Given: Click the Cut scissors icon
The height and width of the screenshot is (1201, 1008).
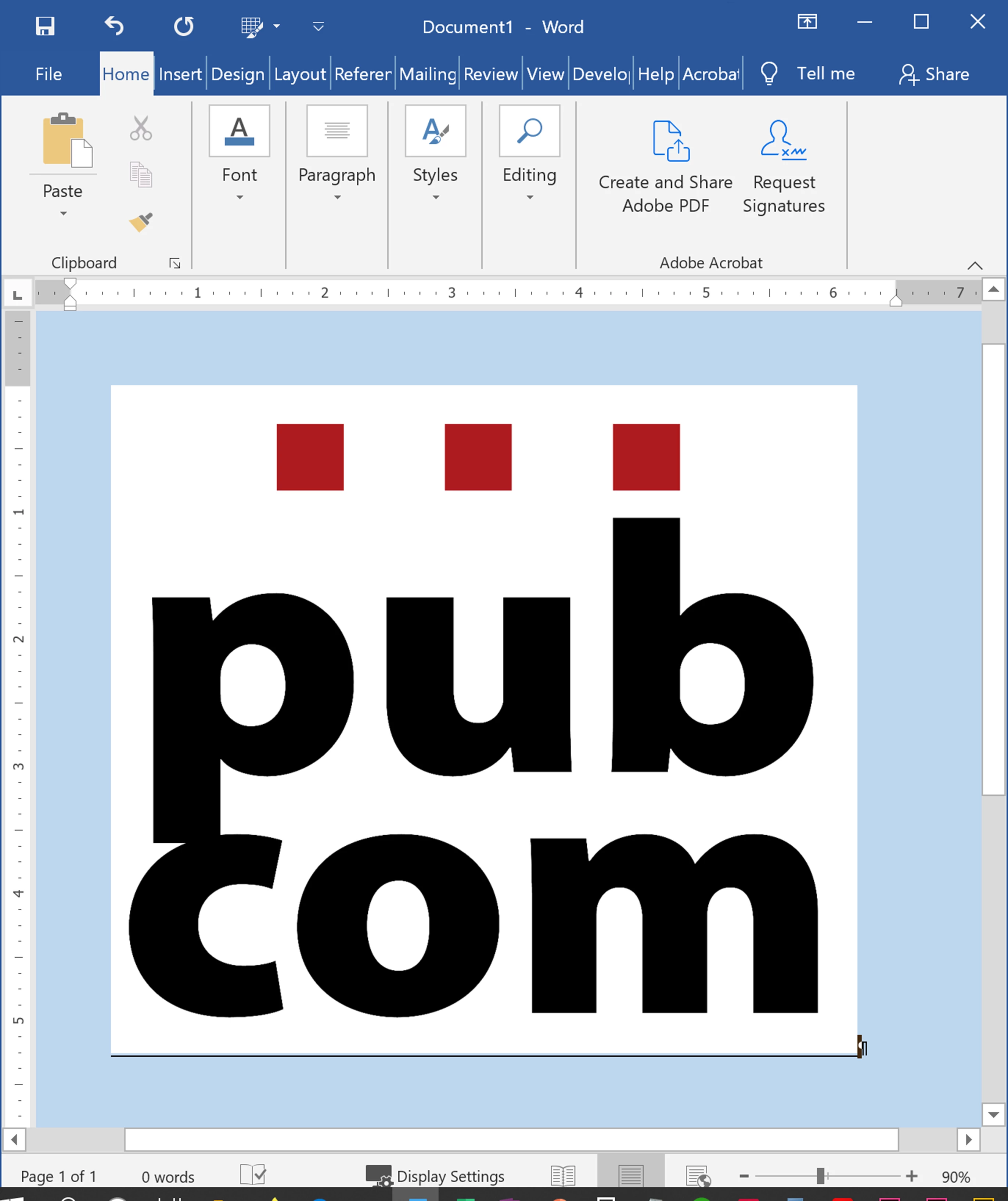Looking at the screenshot, I should 141,128.
